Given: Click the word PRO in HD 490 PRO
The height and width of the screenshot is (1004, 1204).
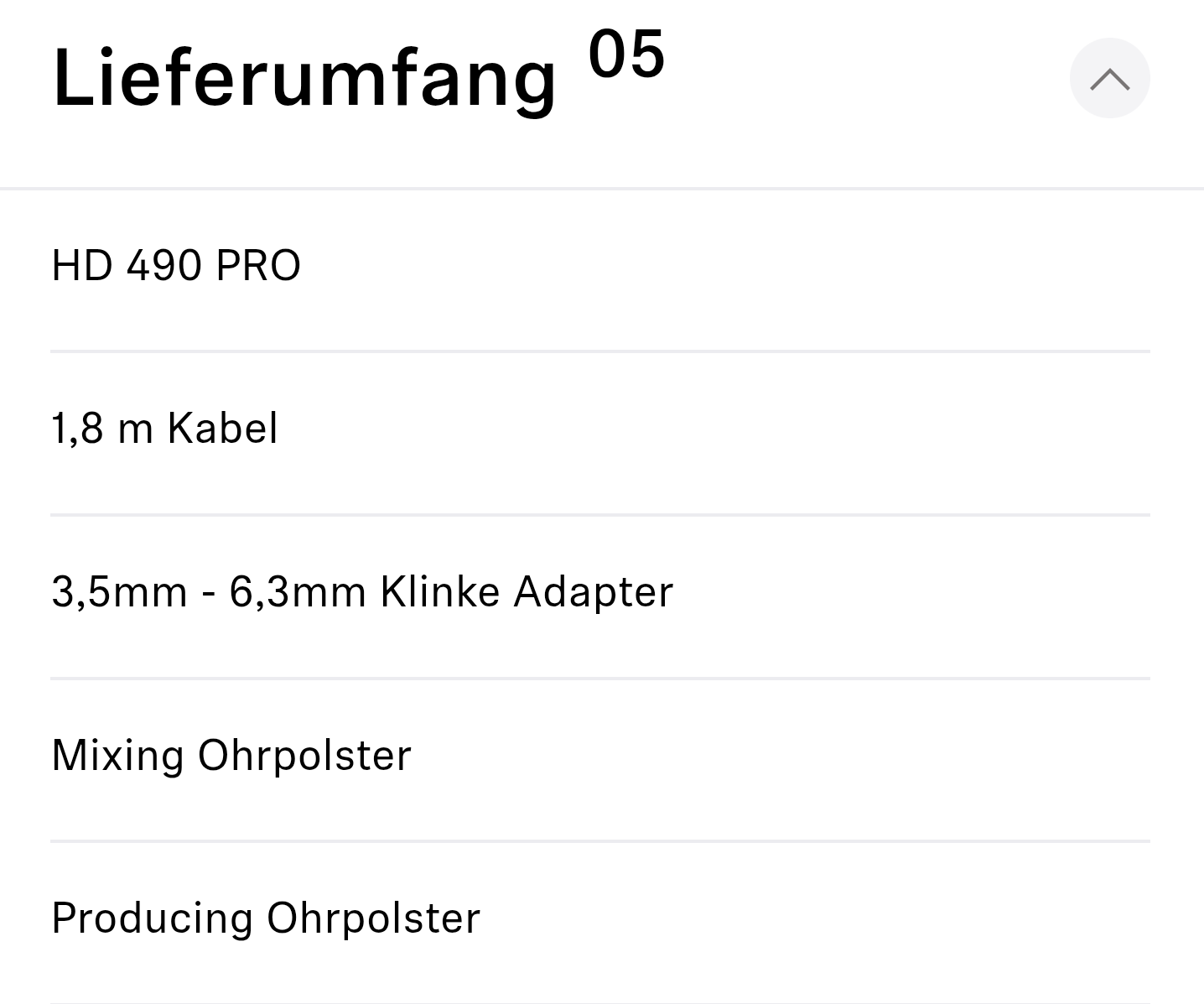Looking at the screenshot, I should tap(258, 266).
